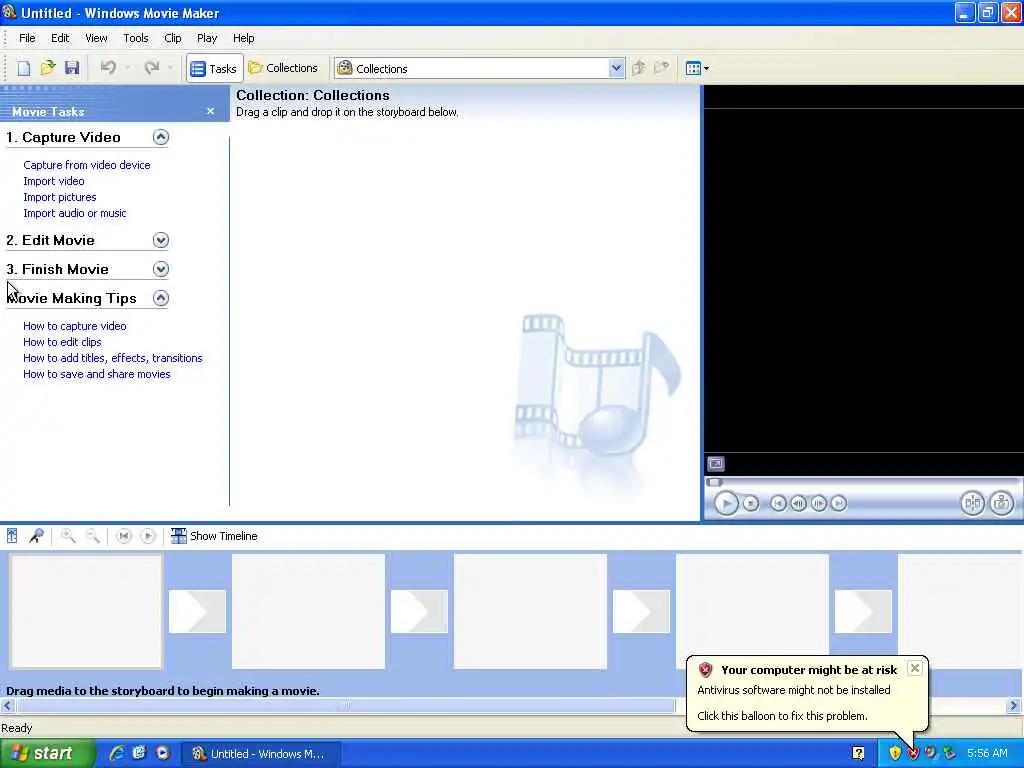The height and width of the screenshot is (768, 1024).
Task: Click the Show Timeline button
Action: (214, 536)
